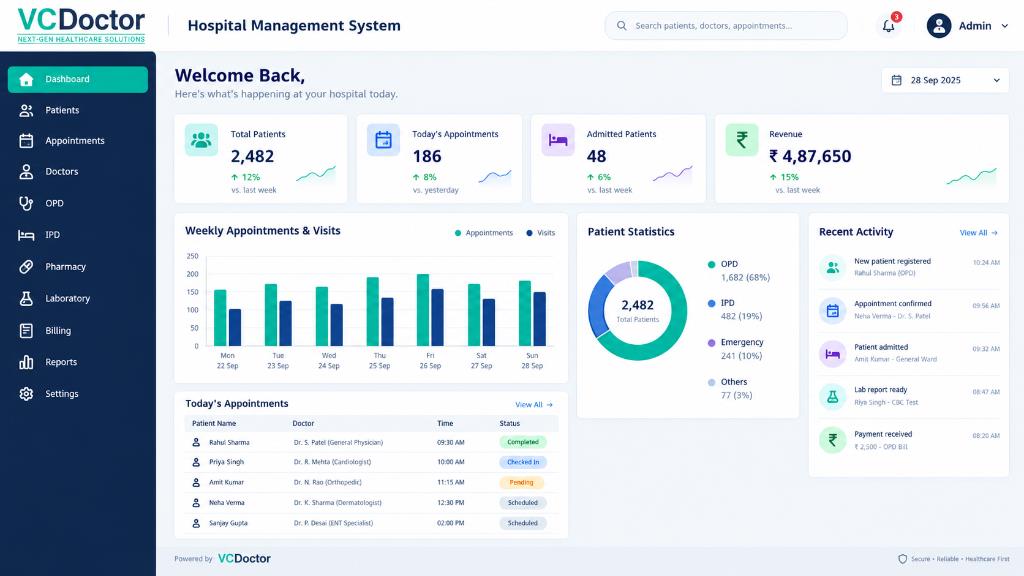Click Neha Verma patient name
This screenshot has height=576, width=1024.
(227, 503)
